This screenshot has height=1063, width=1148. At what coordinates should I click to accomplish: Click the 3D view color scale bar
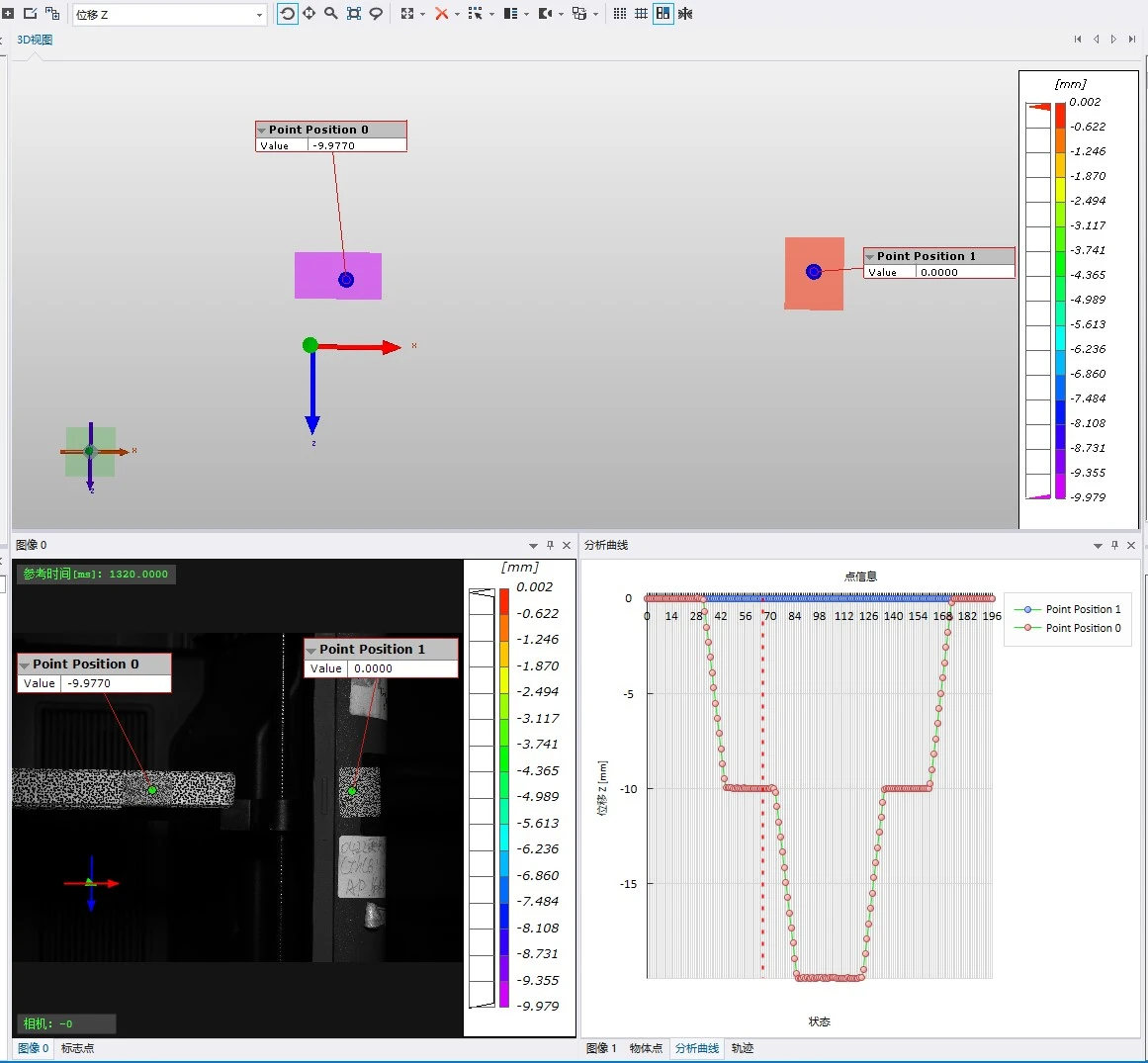pyautogui.click(x=1059, y=301)
